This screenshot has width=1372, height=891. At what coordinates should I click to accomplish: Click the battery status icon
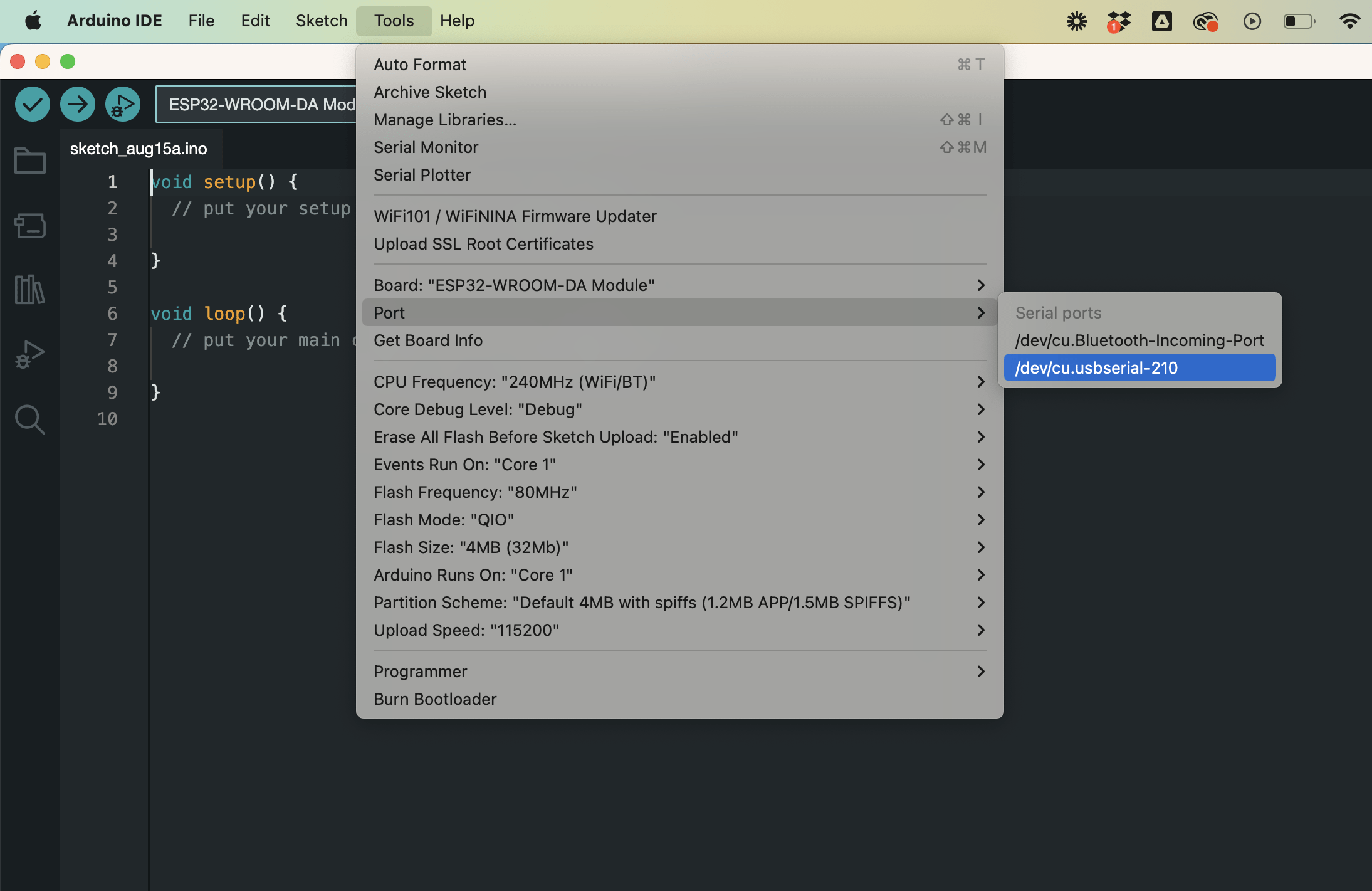tap(1299, 21)
